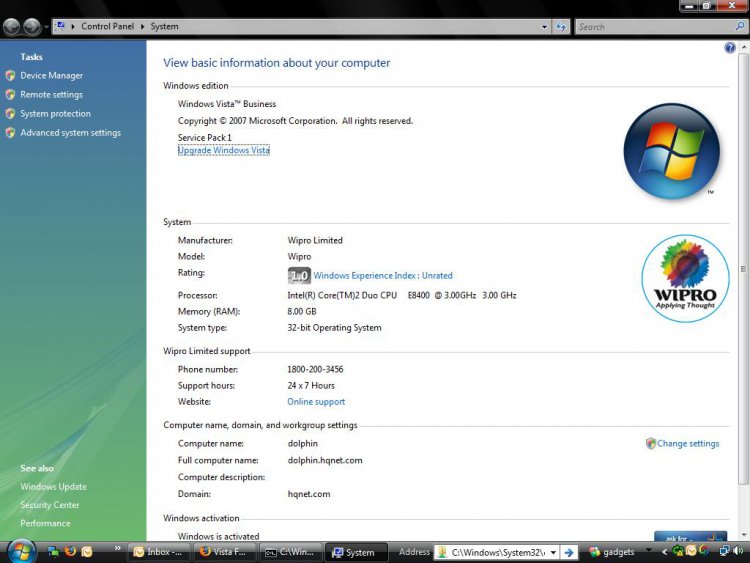This screenshot has width=750, height=563.
Task: Click the search magnifier icon
Action: [x=740, y=26]
